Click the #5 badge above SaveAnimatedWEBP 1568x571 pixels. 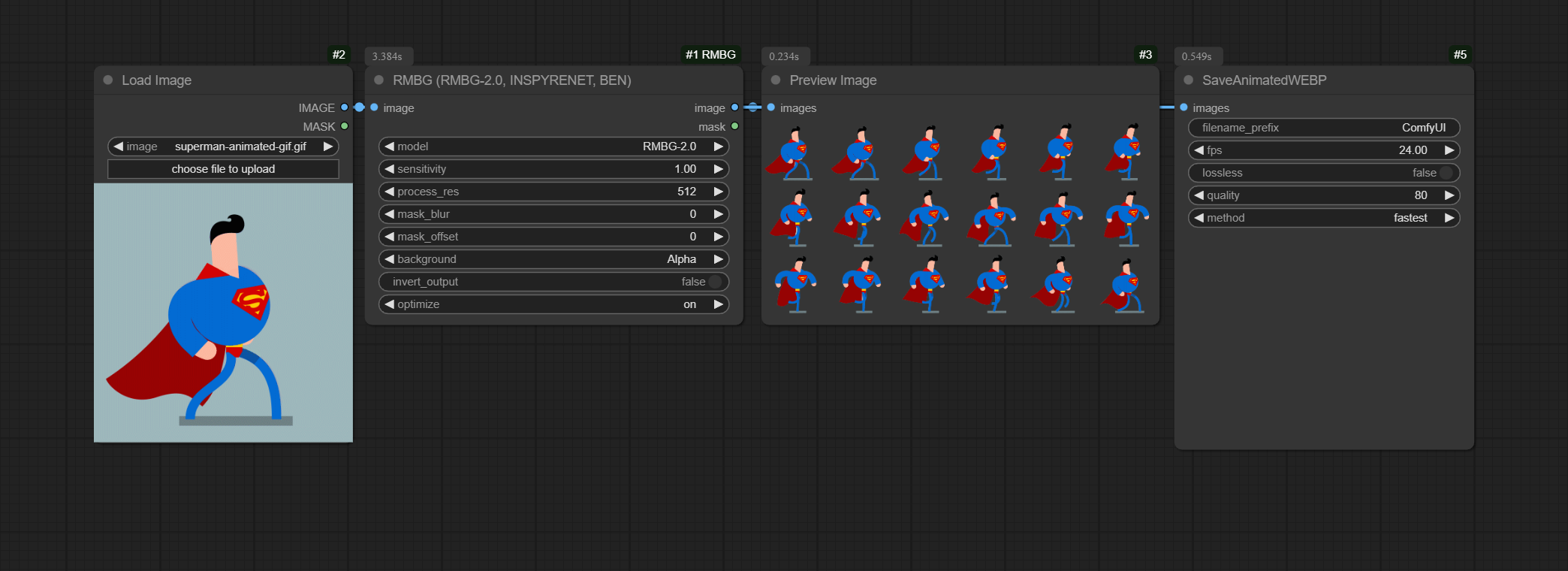coord(1460,55)
